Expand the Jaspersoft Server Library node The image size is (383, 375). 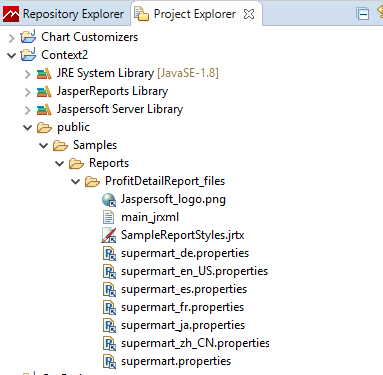tap(28, 110)
